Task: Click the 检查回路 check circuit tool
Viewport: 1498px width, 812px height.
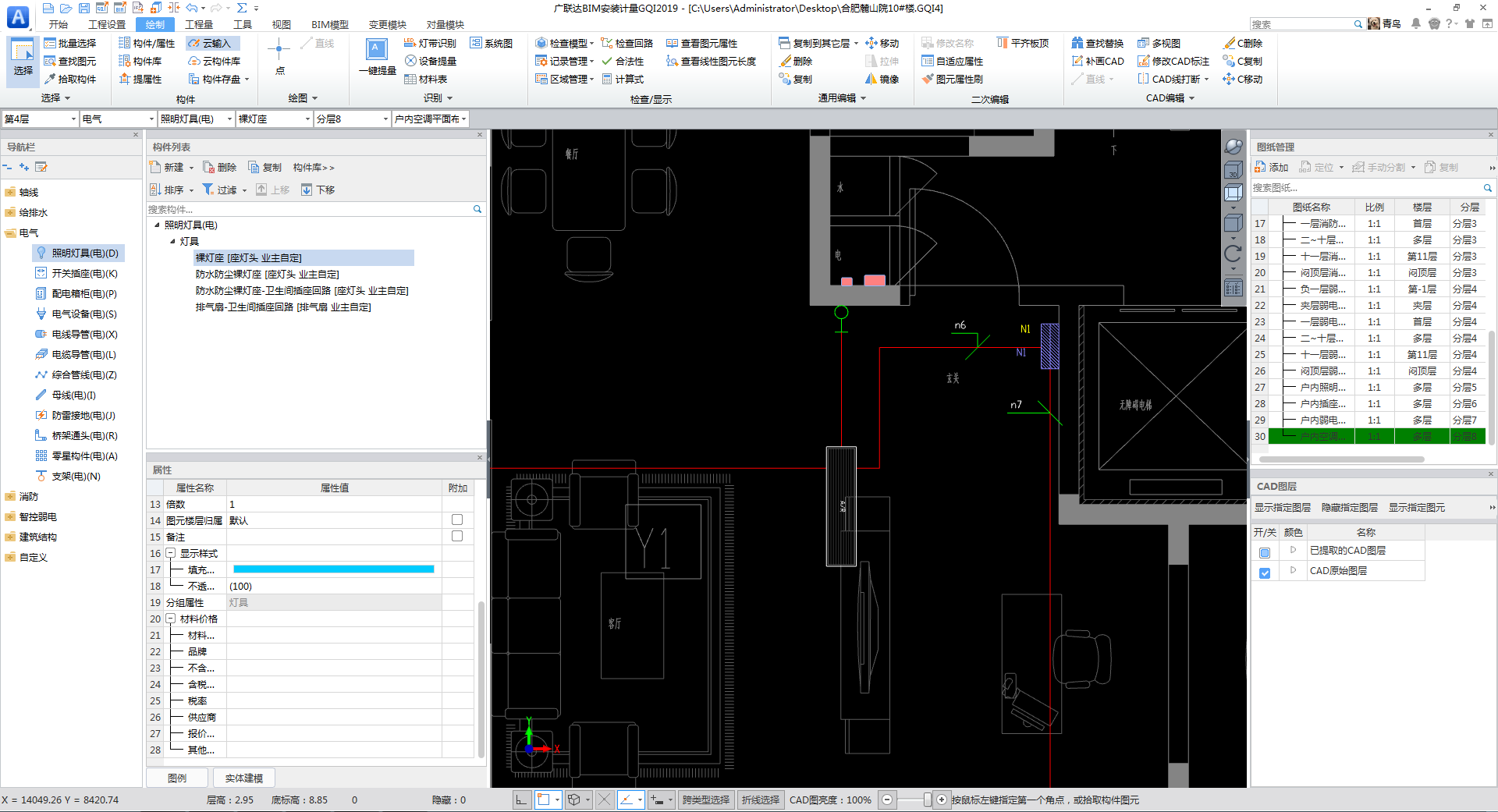Action: [x=627, y=44]
